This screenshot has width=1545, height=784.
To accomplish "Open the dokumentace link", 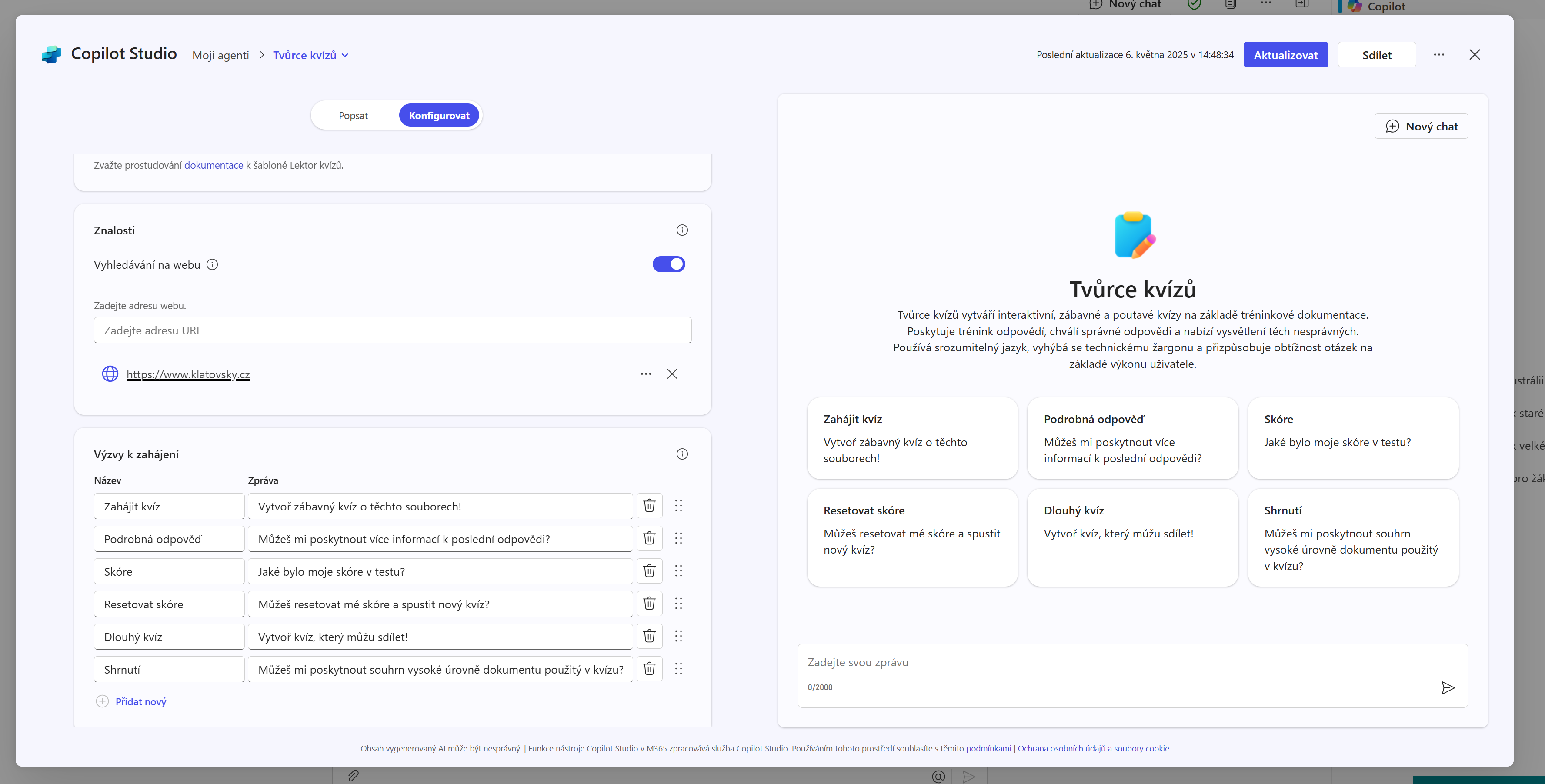I will coord(214,165).
